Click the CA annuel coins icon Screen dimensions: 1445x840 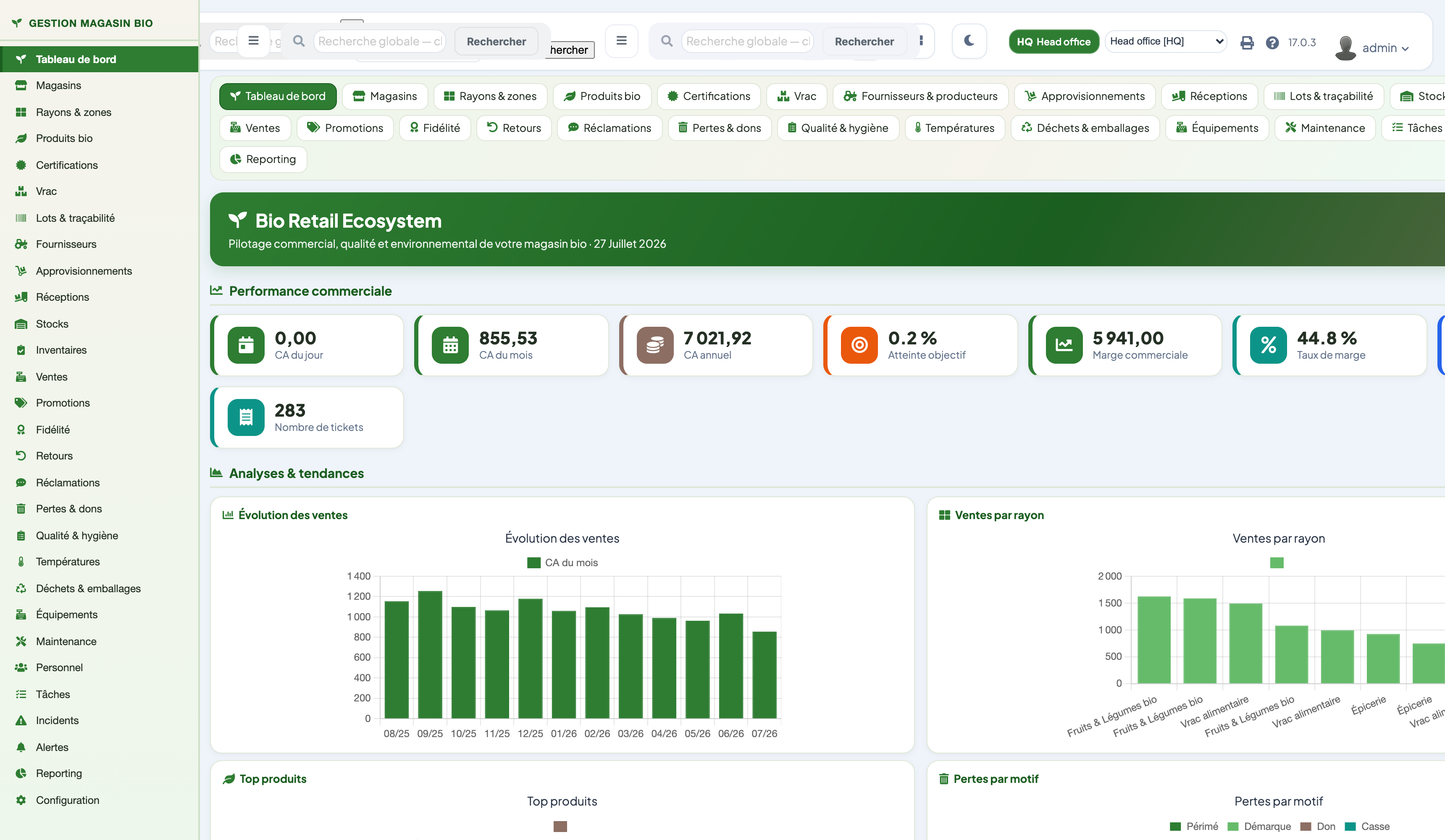coord(655,345)
